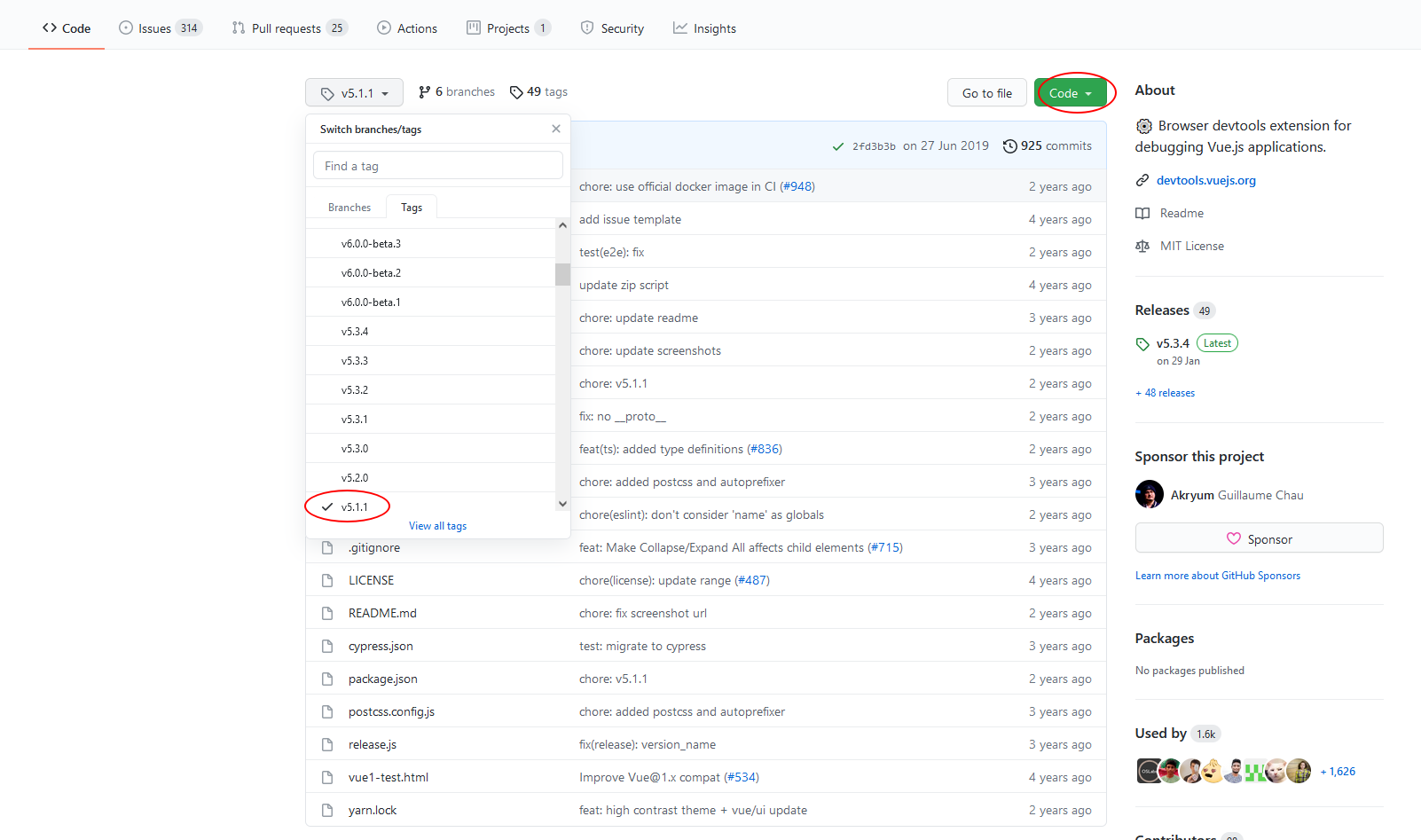Select the v5.3.4 tag in list
Screen dimensions: 1421x840
point(356,331)
